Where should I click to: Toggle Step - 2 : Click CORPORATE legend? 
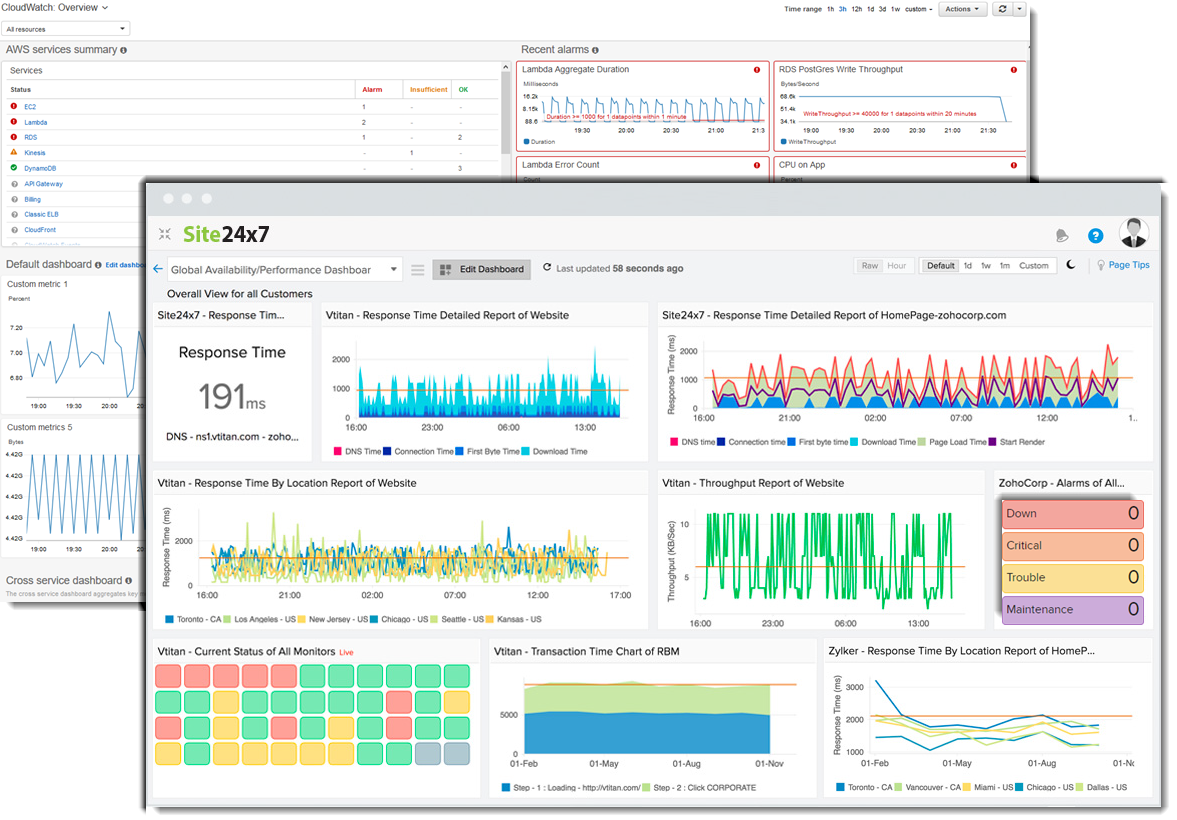(x=699, y=788)
